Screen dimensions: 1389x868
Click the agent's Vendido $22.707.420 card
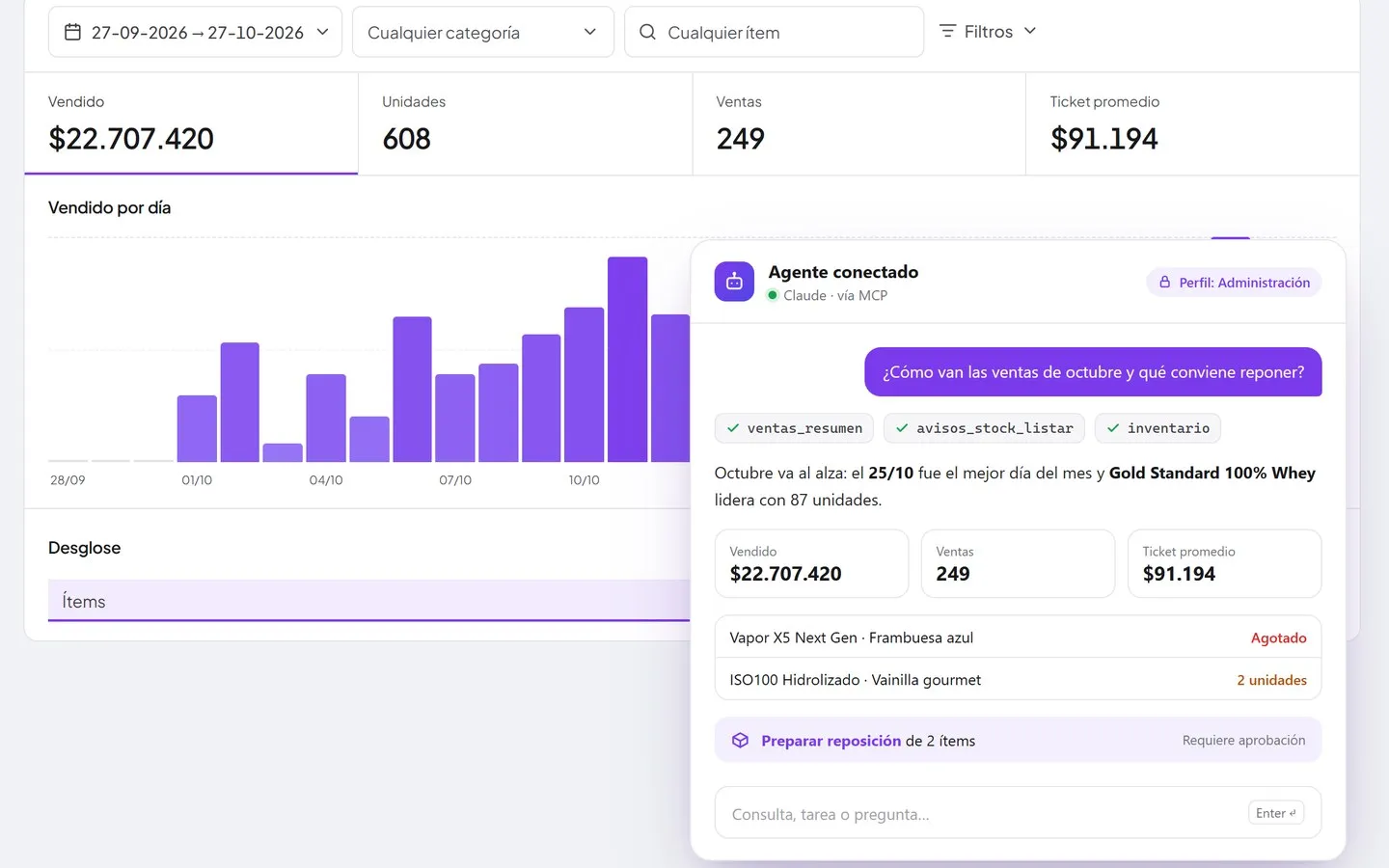coord(811,563)
